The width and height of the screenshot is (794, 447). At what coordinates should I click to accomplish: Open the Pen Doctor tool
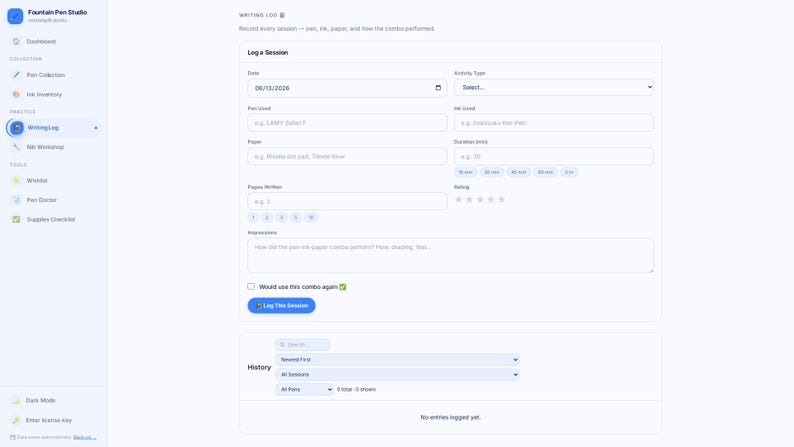click(x=54, y=200)
